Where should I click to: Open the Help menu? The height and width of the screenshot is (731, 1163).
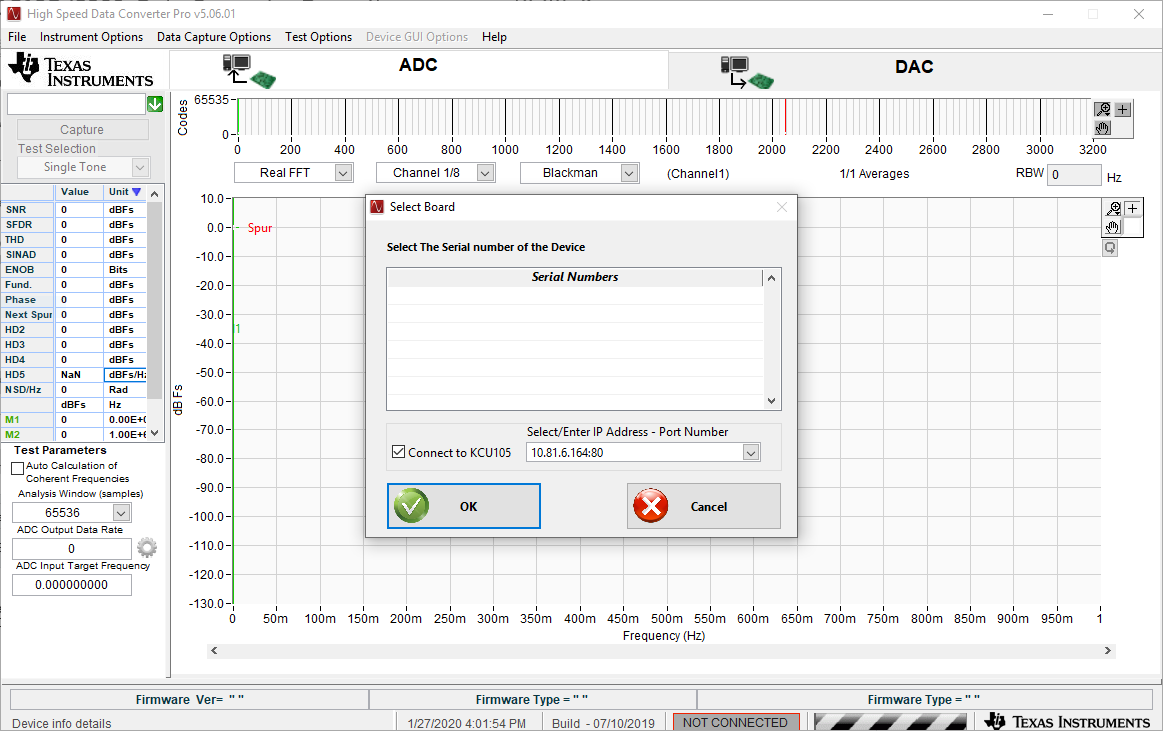tap(494, 37)
